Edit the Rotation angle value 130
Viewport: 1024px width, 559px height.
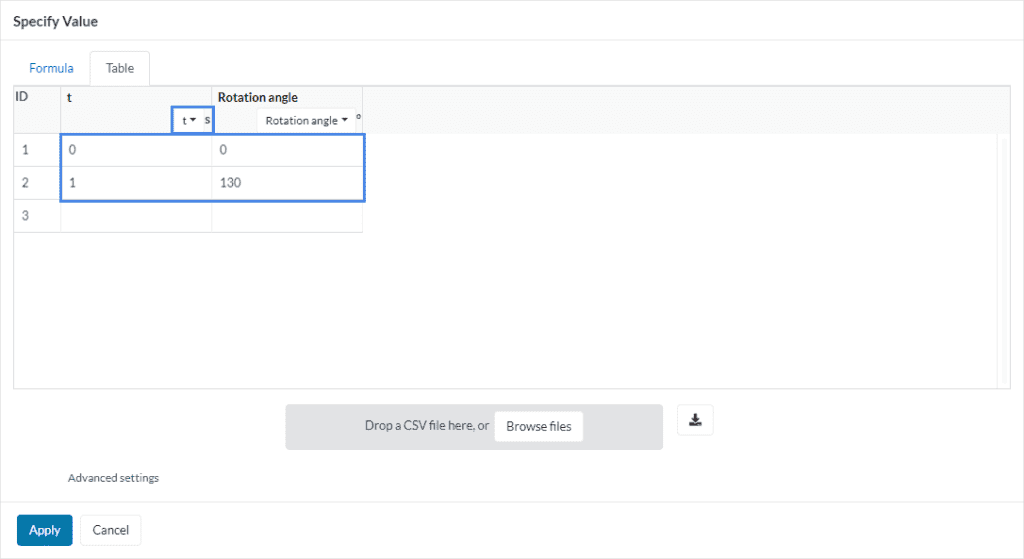(287, 183)
